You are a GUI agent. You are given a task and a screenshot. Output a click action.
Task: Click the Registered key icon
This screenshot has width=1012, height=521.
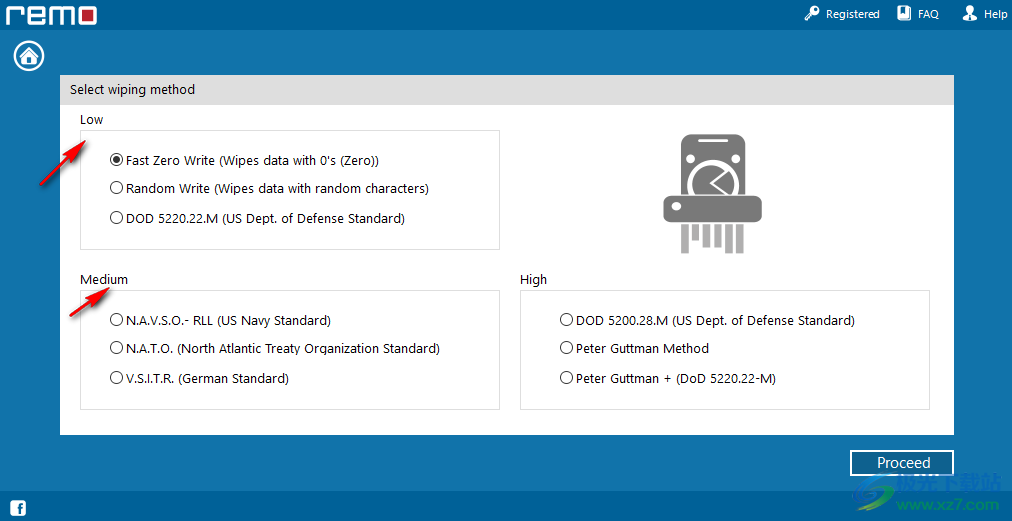click(x=812, y=14)
